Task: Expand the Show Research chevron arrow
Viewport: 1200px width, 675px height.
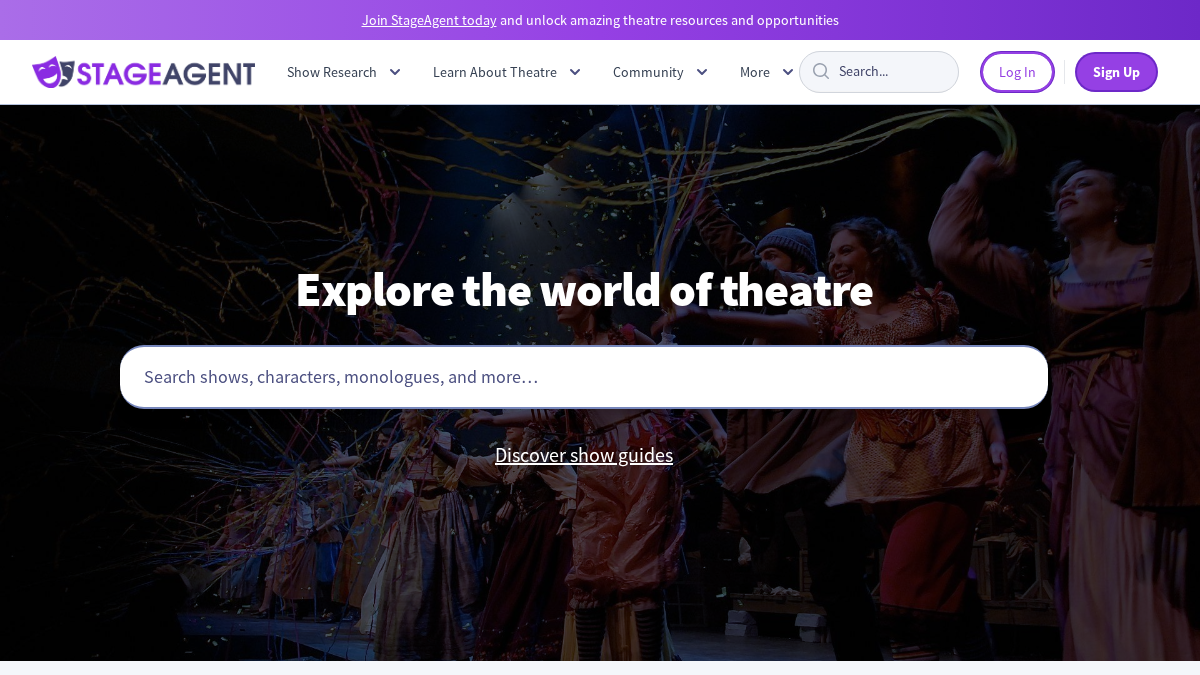Action: 395,72
